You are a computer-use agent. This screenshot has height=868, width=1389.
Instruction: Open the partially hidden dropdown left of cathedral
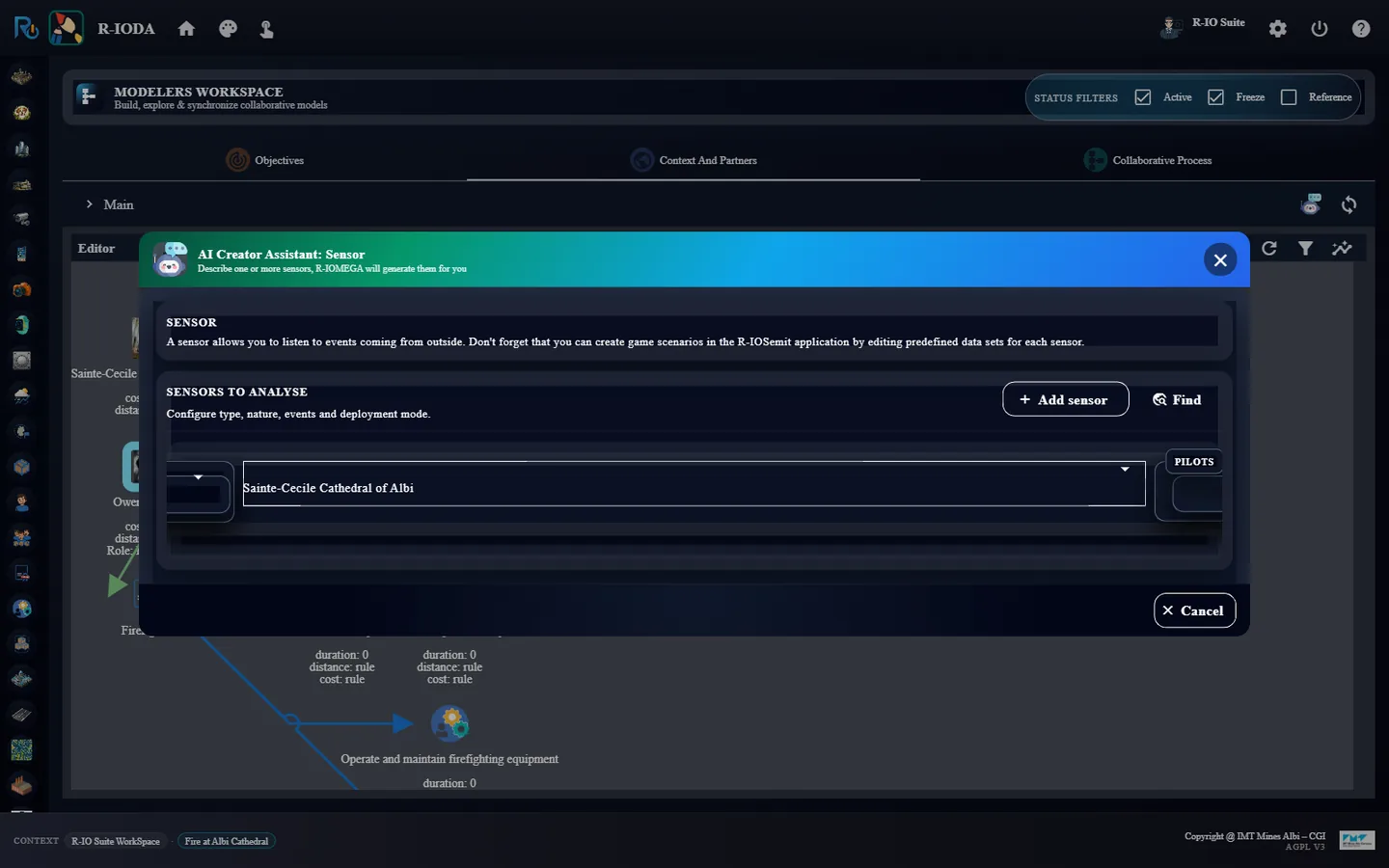click(x=199, y=492)
